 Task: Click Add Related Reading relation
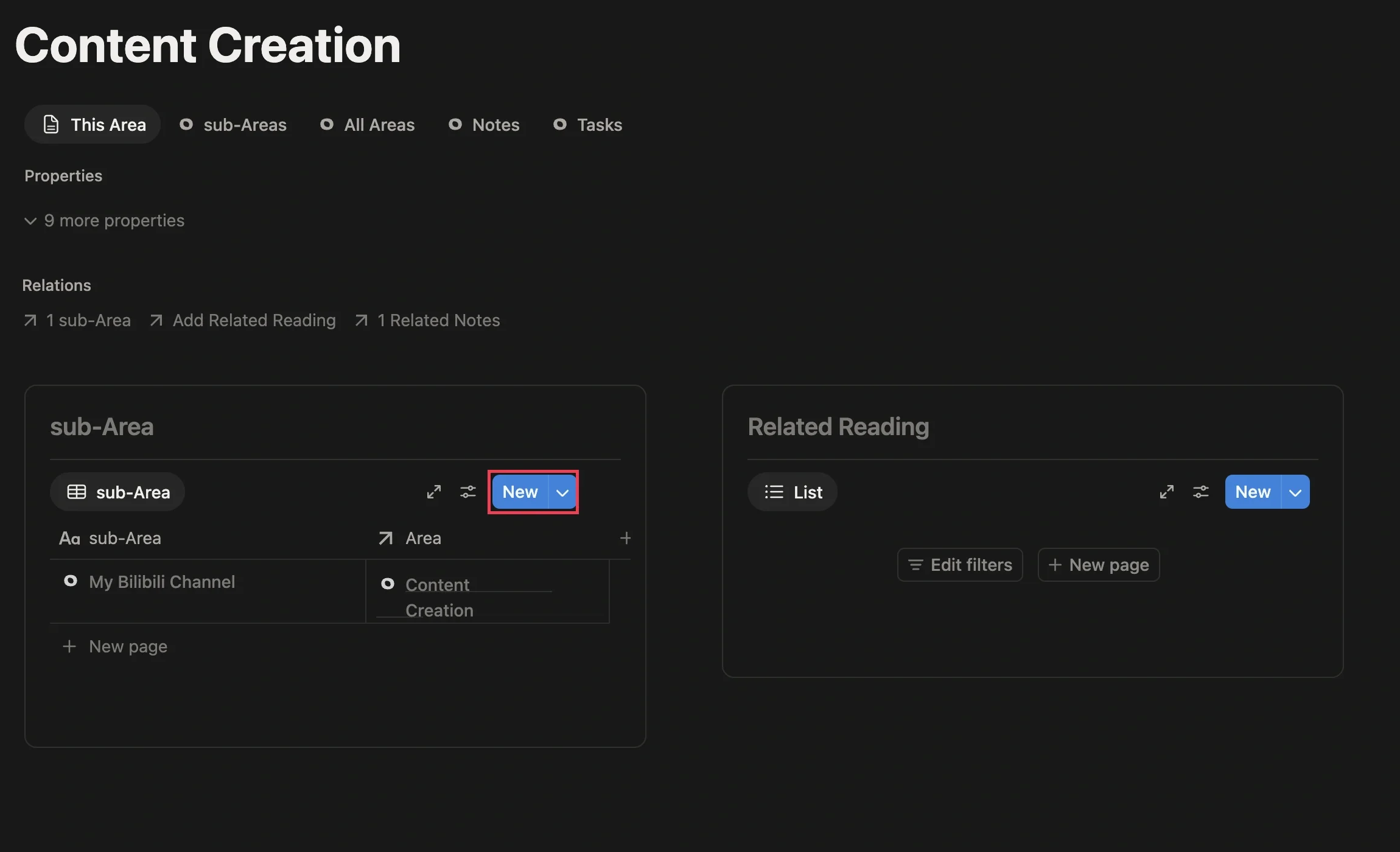[243, 320]
